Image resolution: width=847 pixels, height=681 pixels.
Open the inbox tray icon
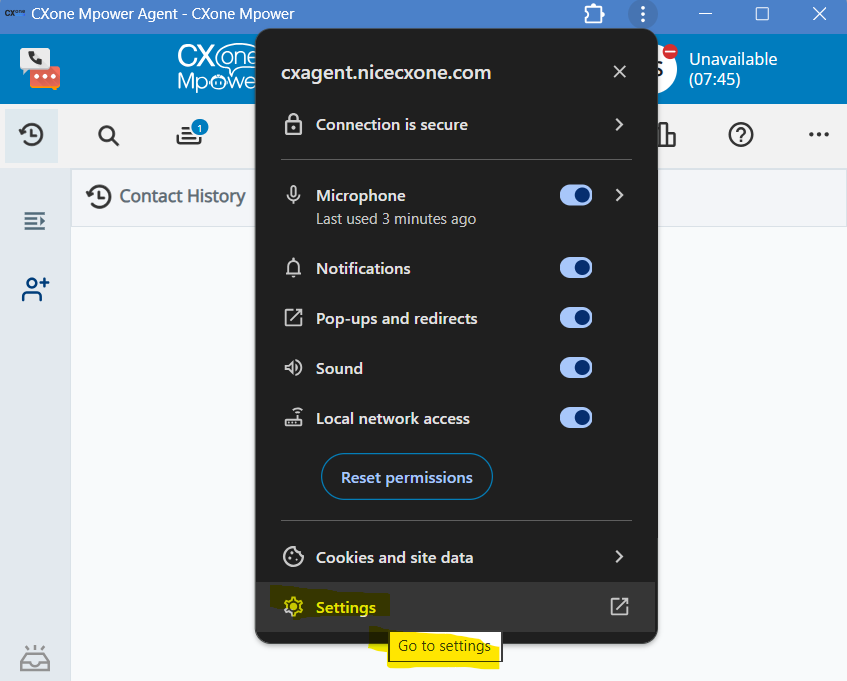[35, 658]
